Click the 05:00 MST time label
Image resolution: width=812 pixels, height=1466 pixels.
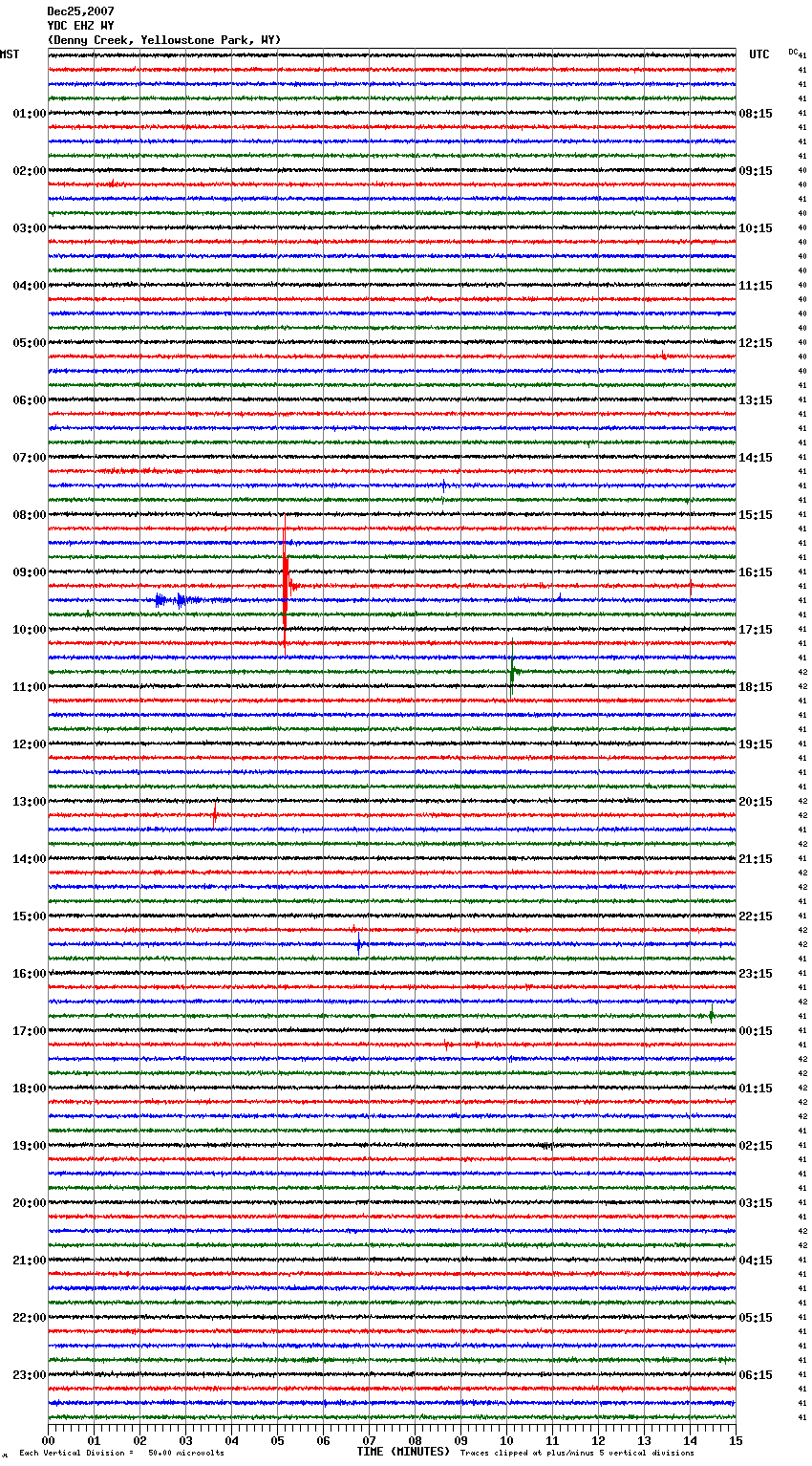tap(29, 343)
